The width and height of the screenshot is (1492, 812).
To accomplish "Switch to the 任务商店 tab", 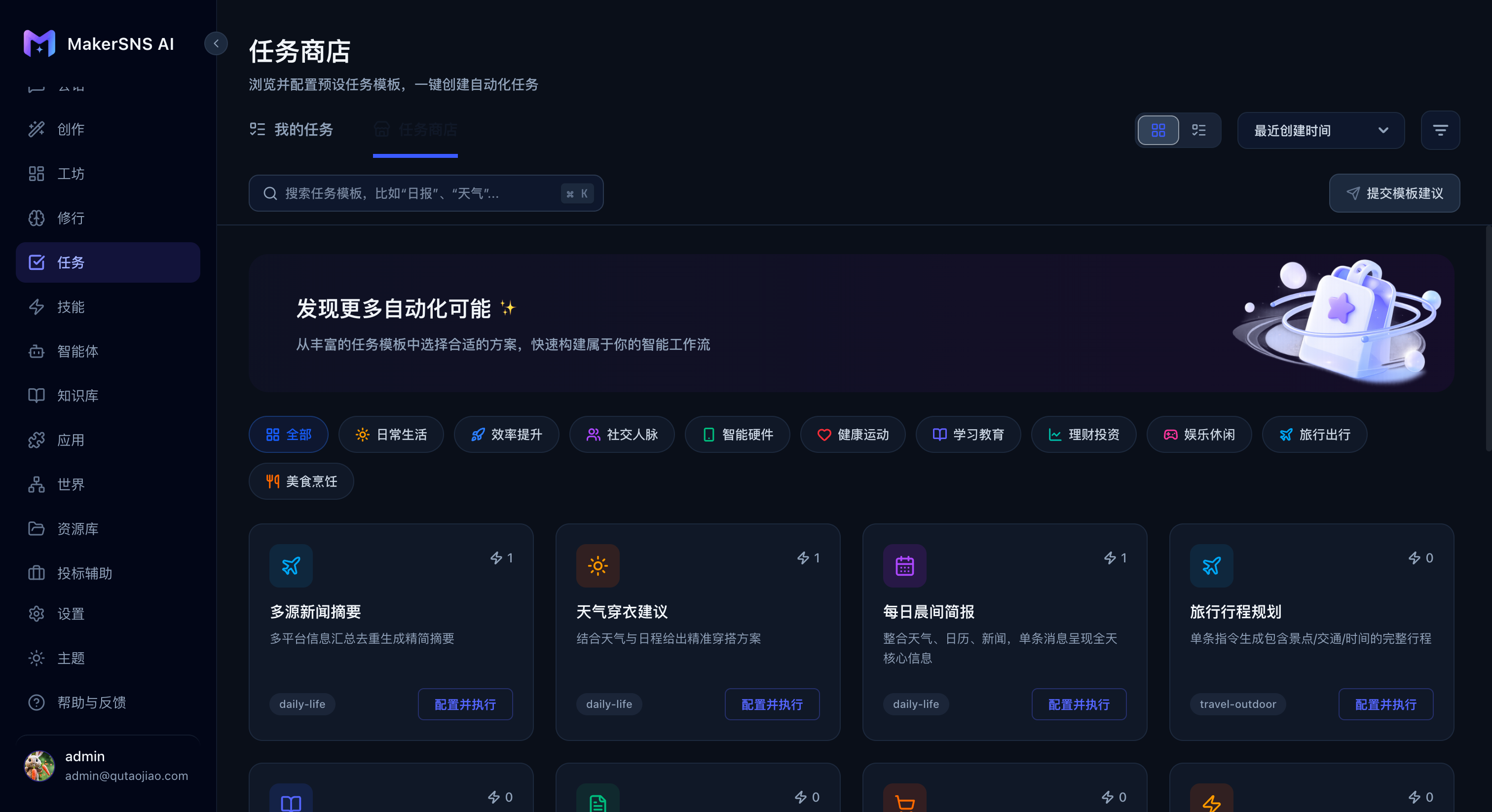I will (x=415, y=130).
